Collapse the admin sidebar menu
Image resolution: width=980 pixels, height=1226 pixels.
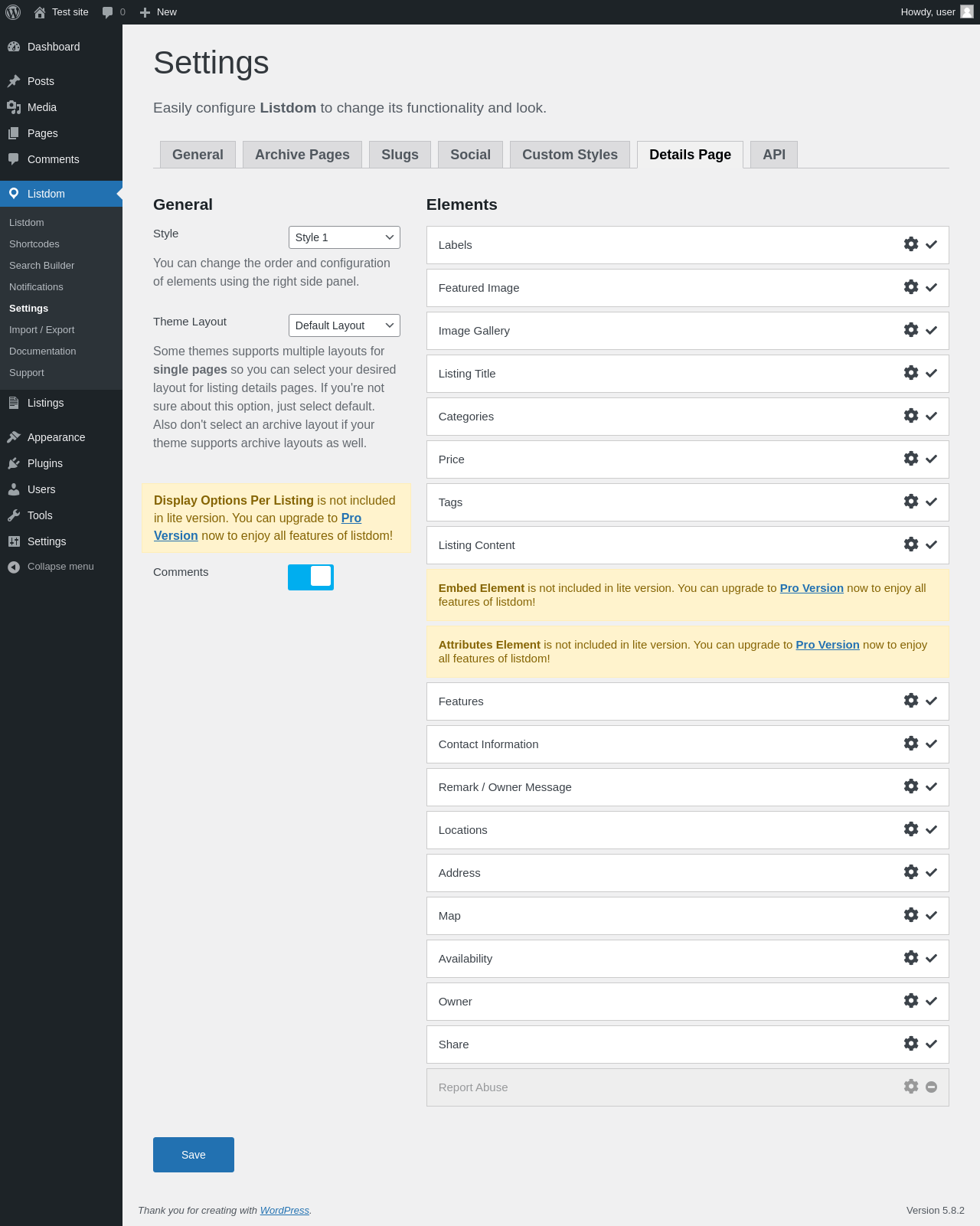point(60,567)
